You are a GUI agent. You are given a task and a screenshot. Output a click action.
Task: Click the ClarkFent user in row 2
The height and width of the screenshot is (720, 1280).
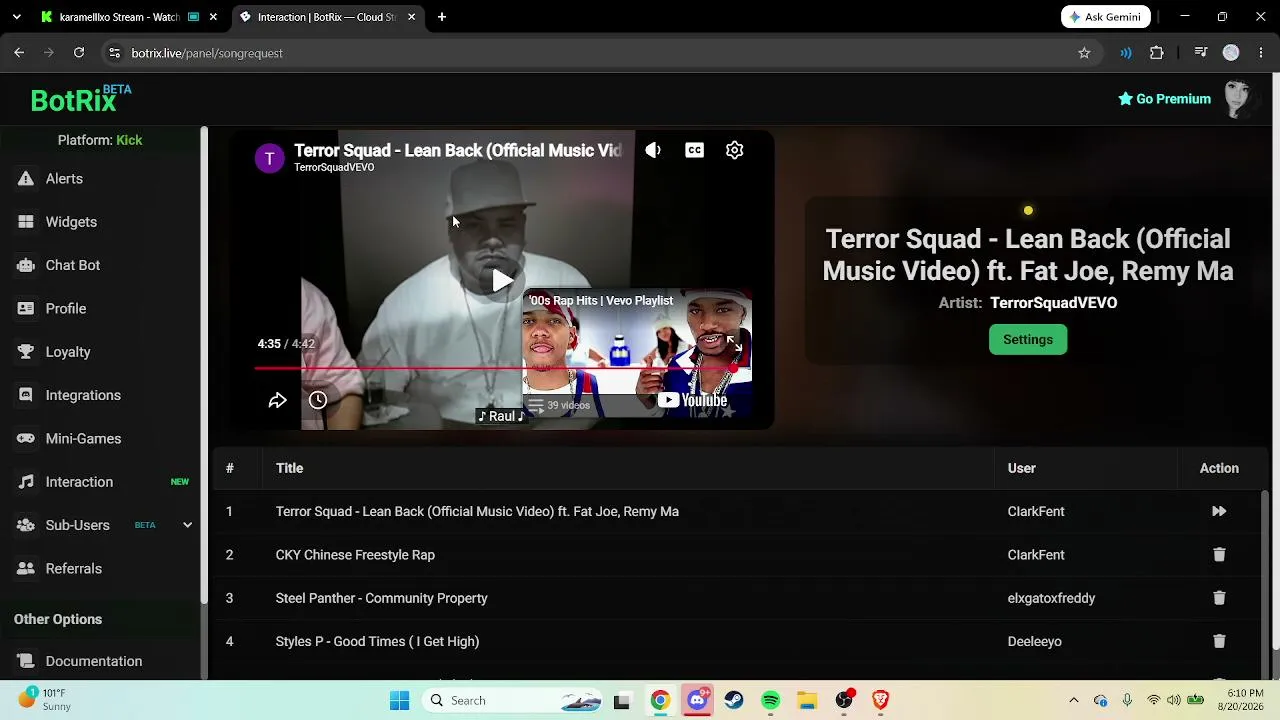pyautogui.click(x=1036, y=555)
